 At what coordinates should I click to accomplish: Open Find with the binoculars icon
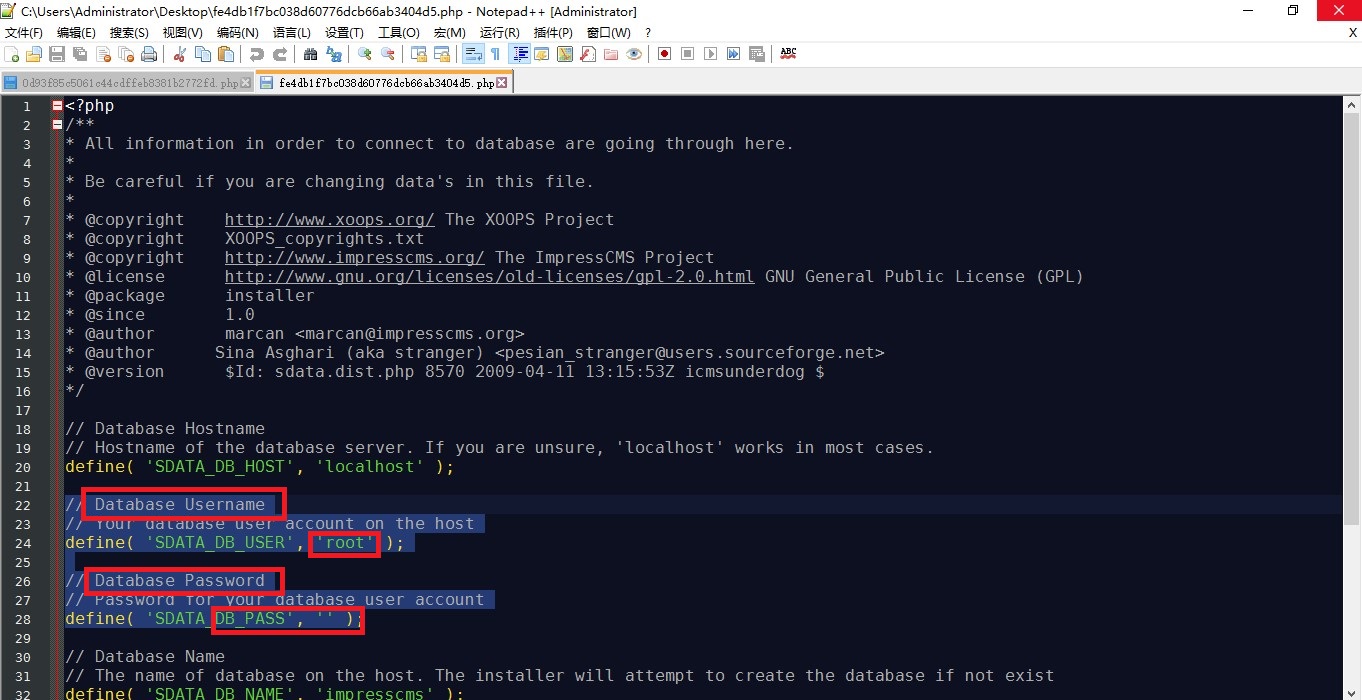tap(310, 54)
